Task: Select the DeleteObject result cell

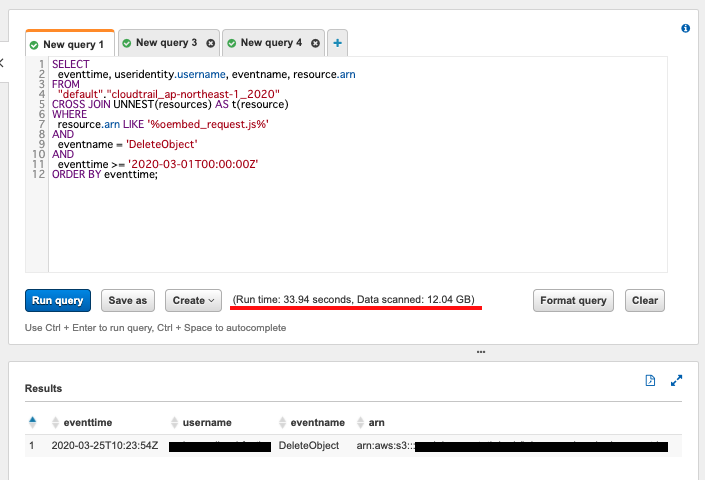Action: 308,445
